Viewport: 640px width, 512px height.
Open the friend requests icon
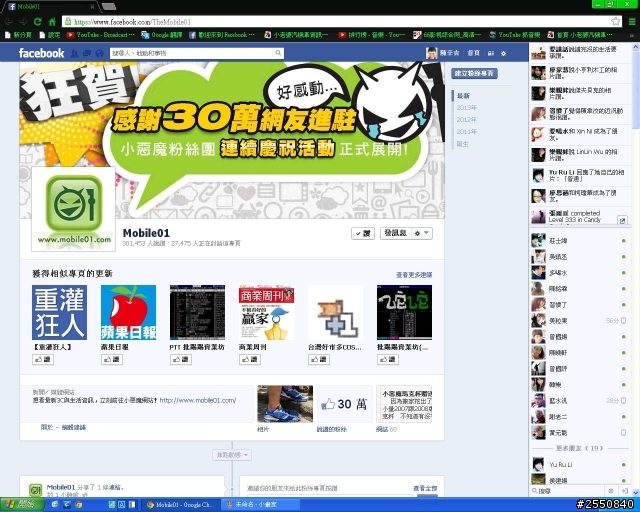74,53
